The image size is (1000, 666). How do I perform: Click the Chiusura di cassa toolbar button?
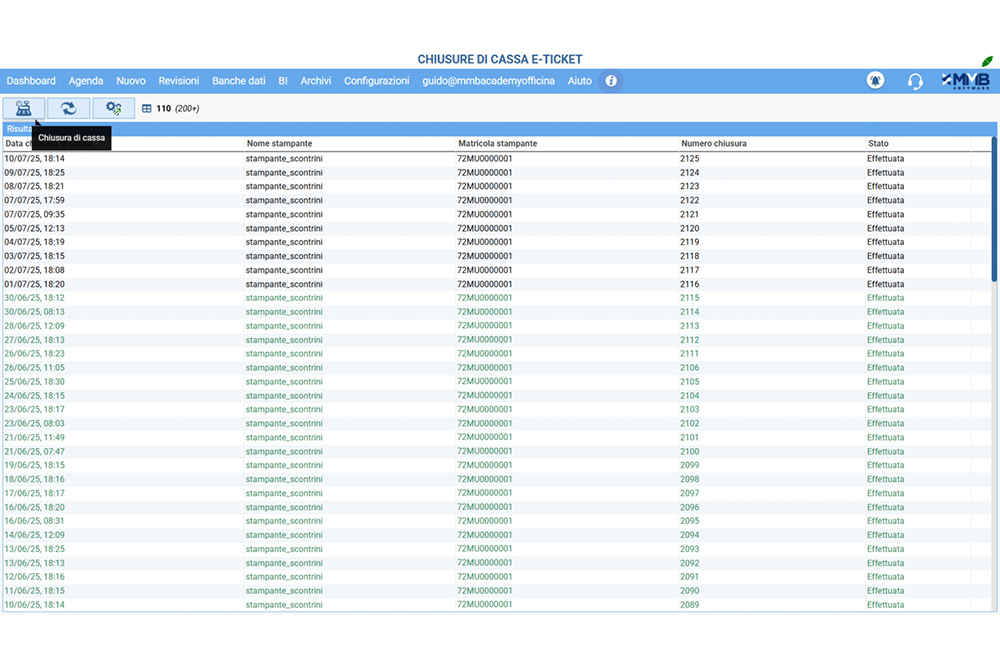tap(24, 108)
